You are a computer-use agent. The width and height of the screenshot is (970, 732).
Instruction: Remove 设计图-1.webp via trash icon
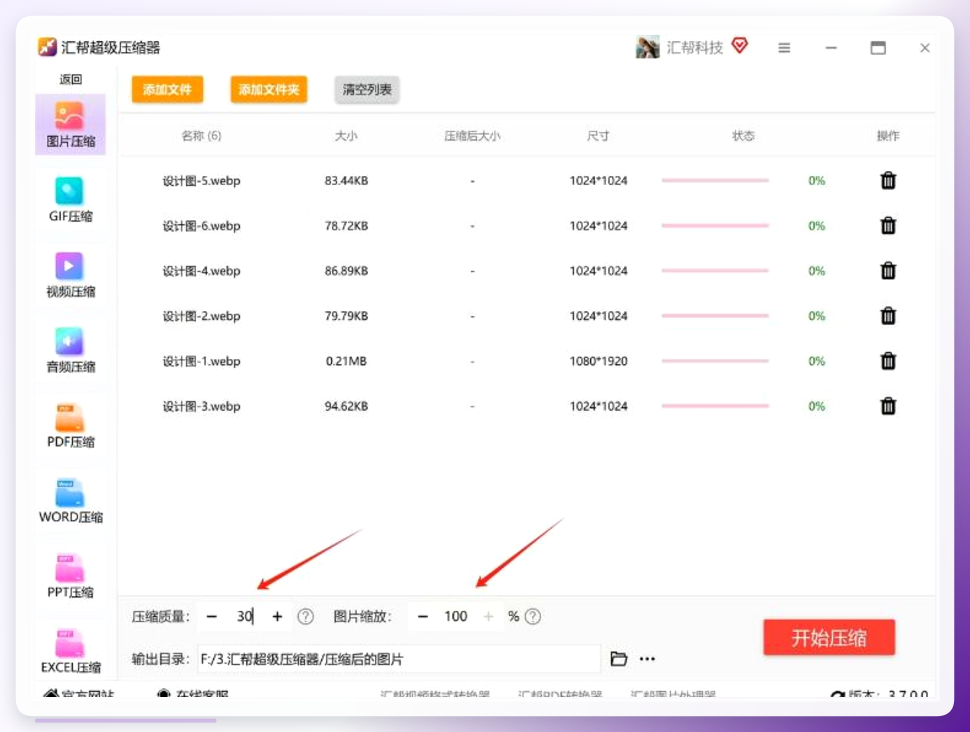point(888,361)
